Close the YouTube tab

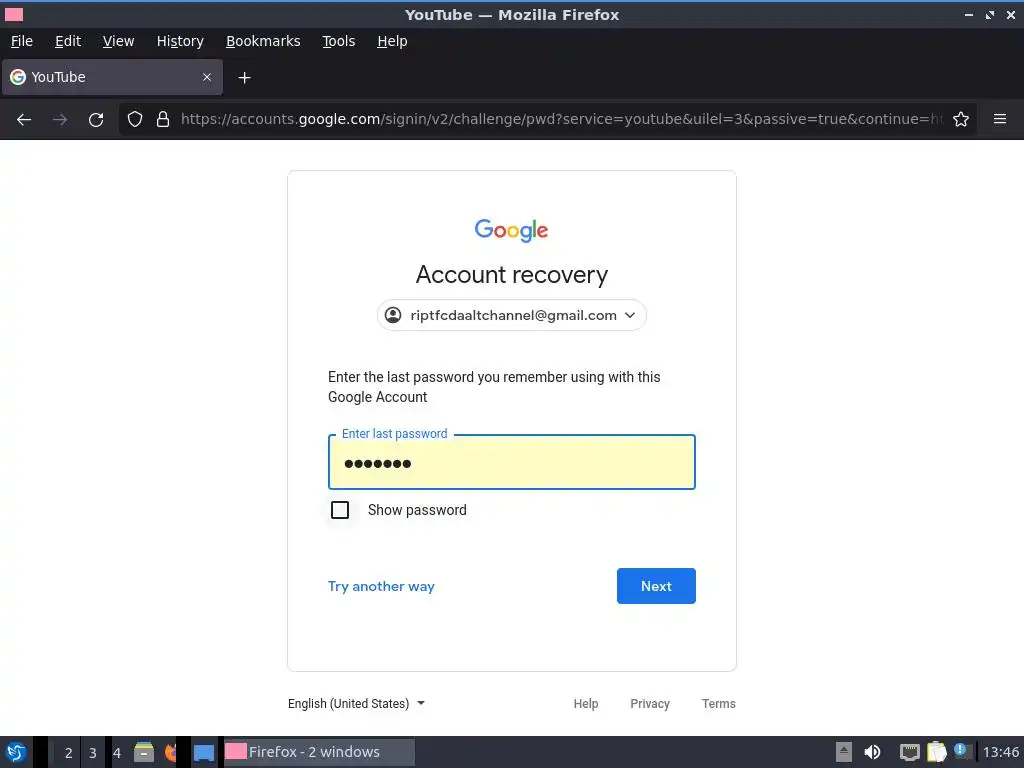pos(207,77)
